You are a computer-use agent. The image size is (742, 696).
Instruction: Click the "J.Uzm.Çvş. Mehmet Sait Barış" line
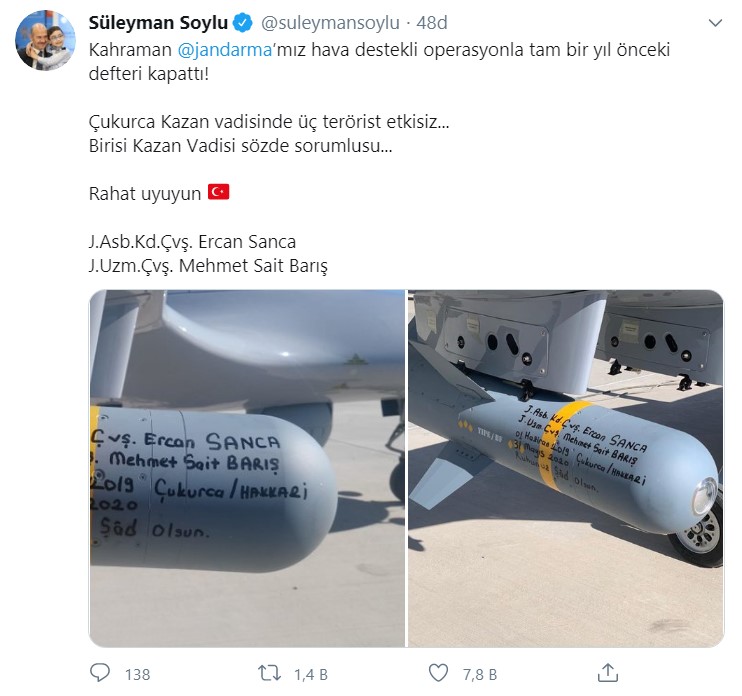tap(208, 266)
